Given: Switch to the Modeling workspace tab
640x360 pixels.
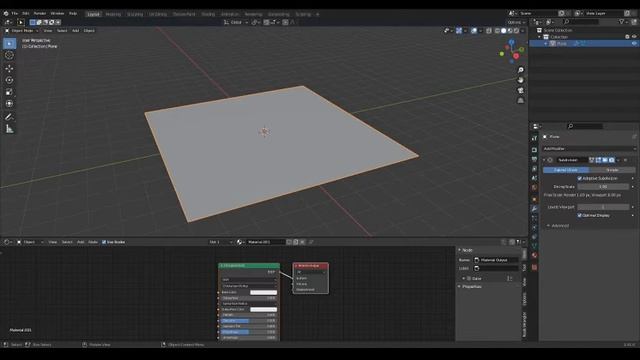Looking at the screenshot, I should pyautogui.click(x=113, y=14).
